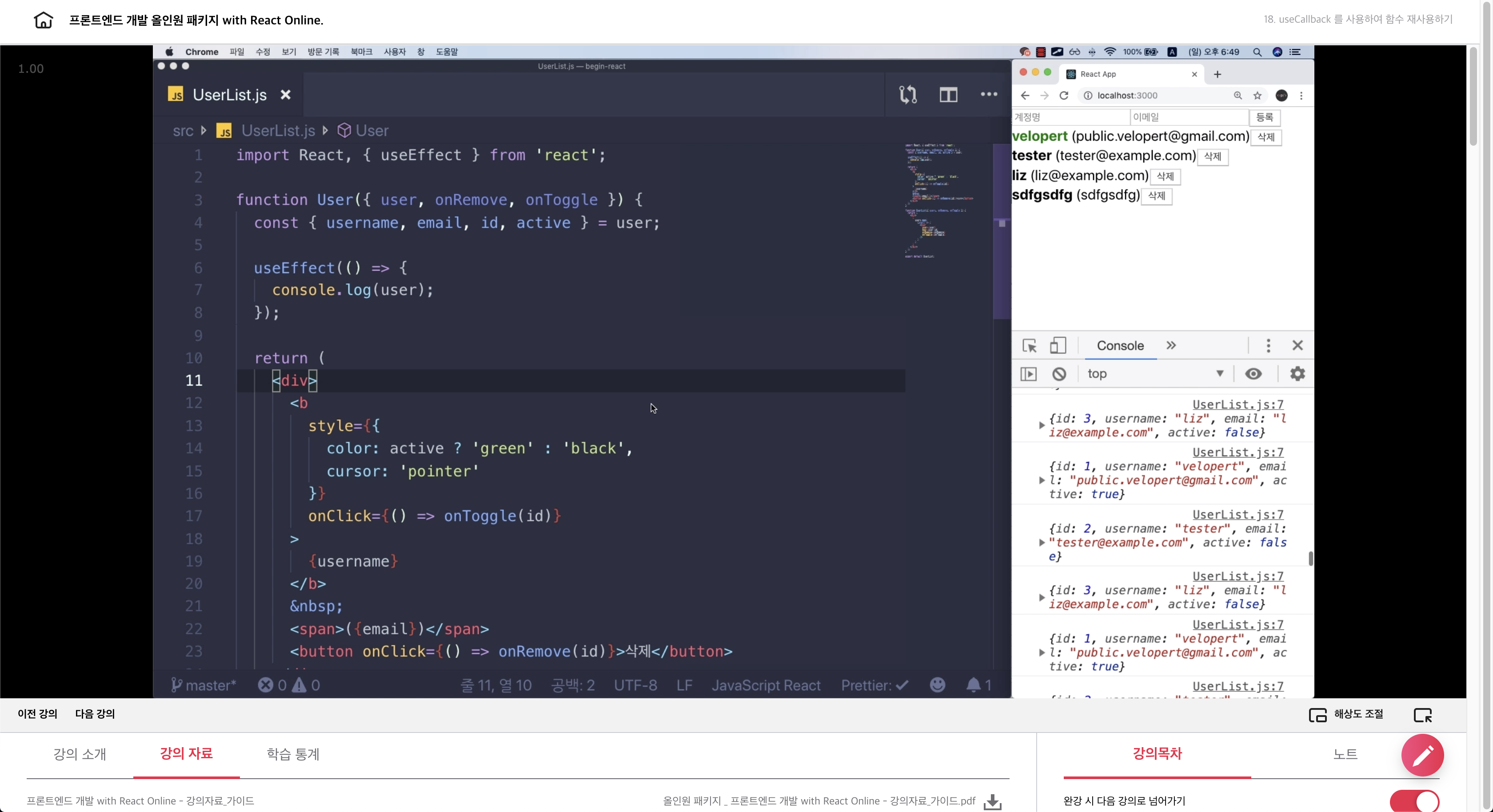Switch to the 강의 소개 tab
Screen dimensions: 1493x812
point(80,754)
